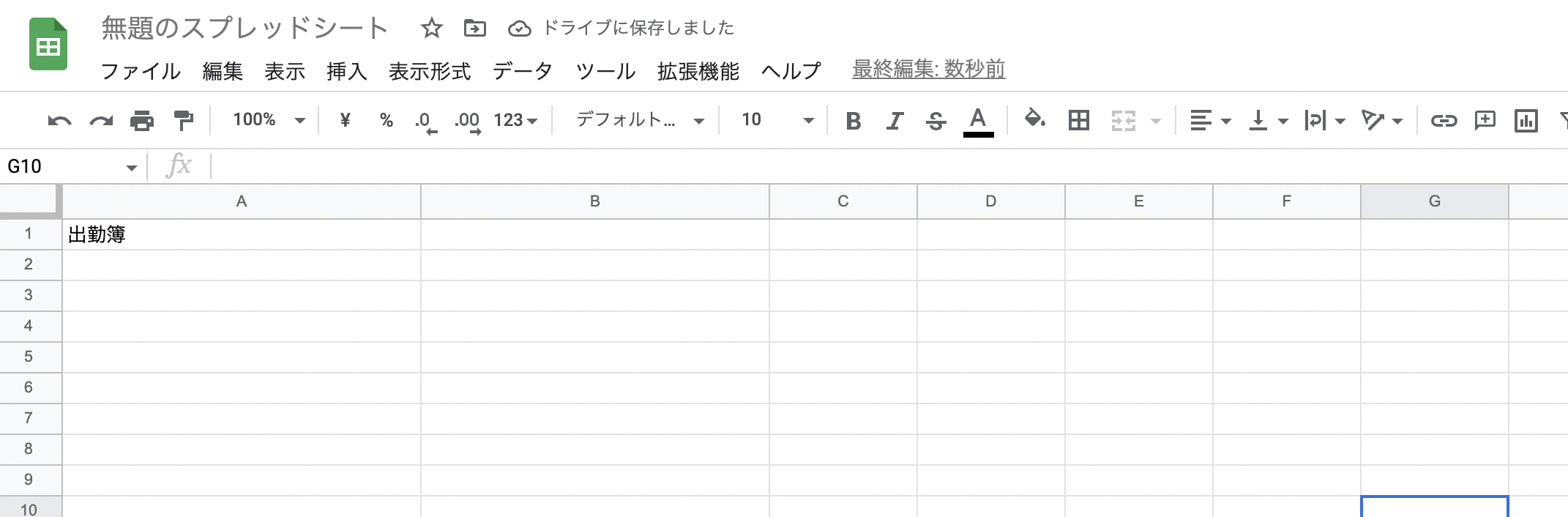Click the insert link icon
The width and height of the screenshot is (1568, 517).
click(1444, 120)
